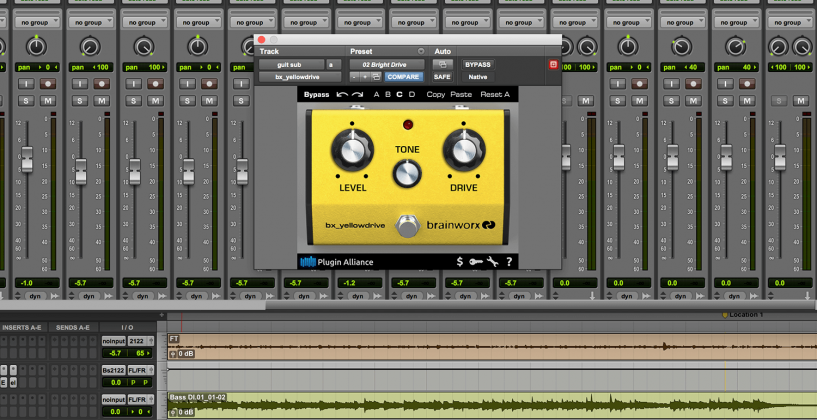
Task: Toggle the BYPASS button in plugin header
Action: (x=477, y=65)
